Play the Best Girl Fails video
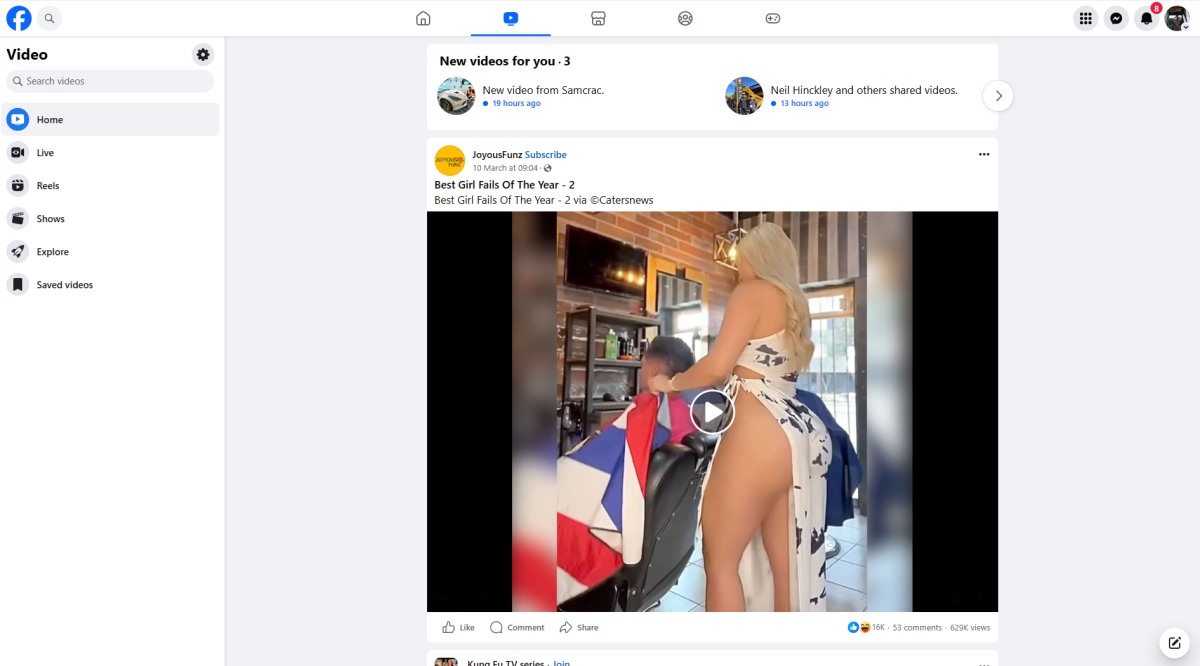 [712, 411]
